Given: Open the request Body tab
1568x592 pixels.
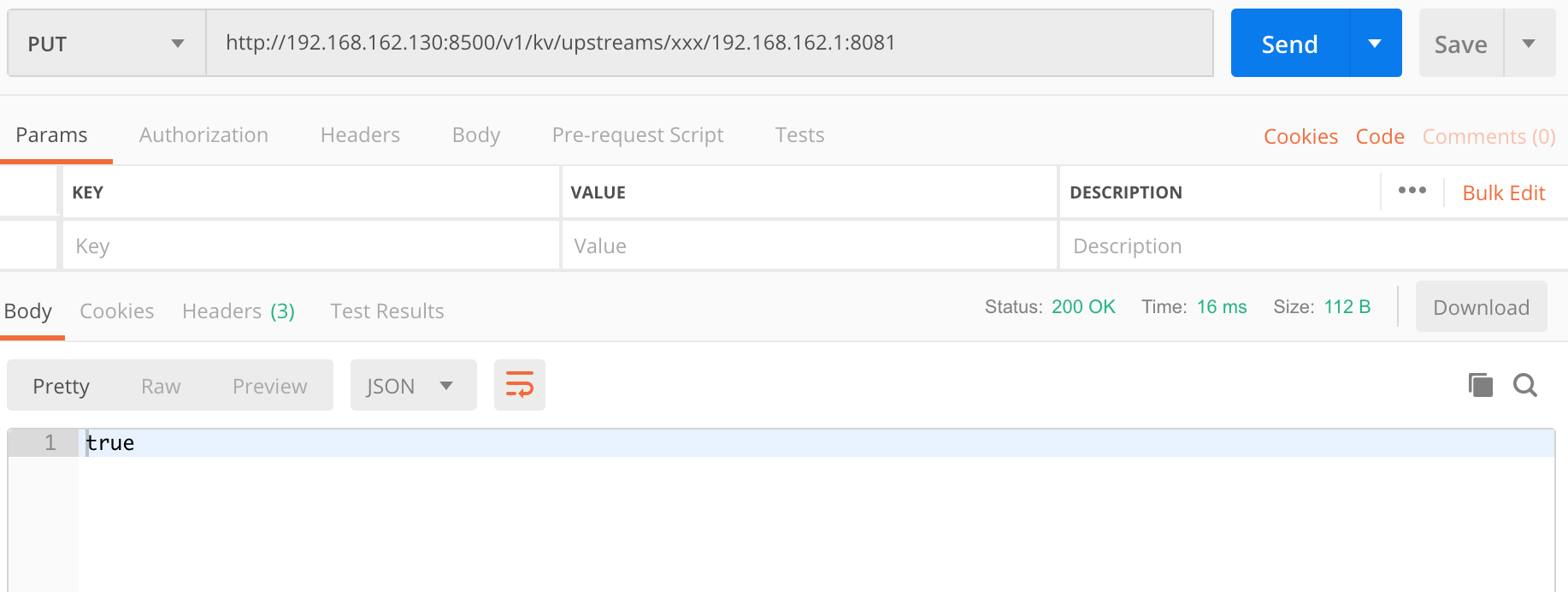Looking at the screenshot, I should coord(476,135).
